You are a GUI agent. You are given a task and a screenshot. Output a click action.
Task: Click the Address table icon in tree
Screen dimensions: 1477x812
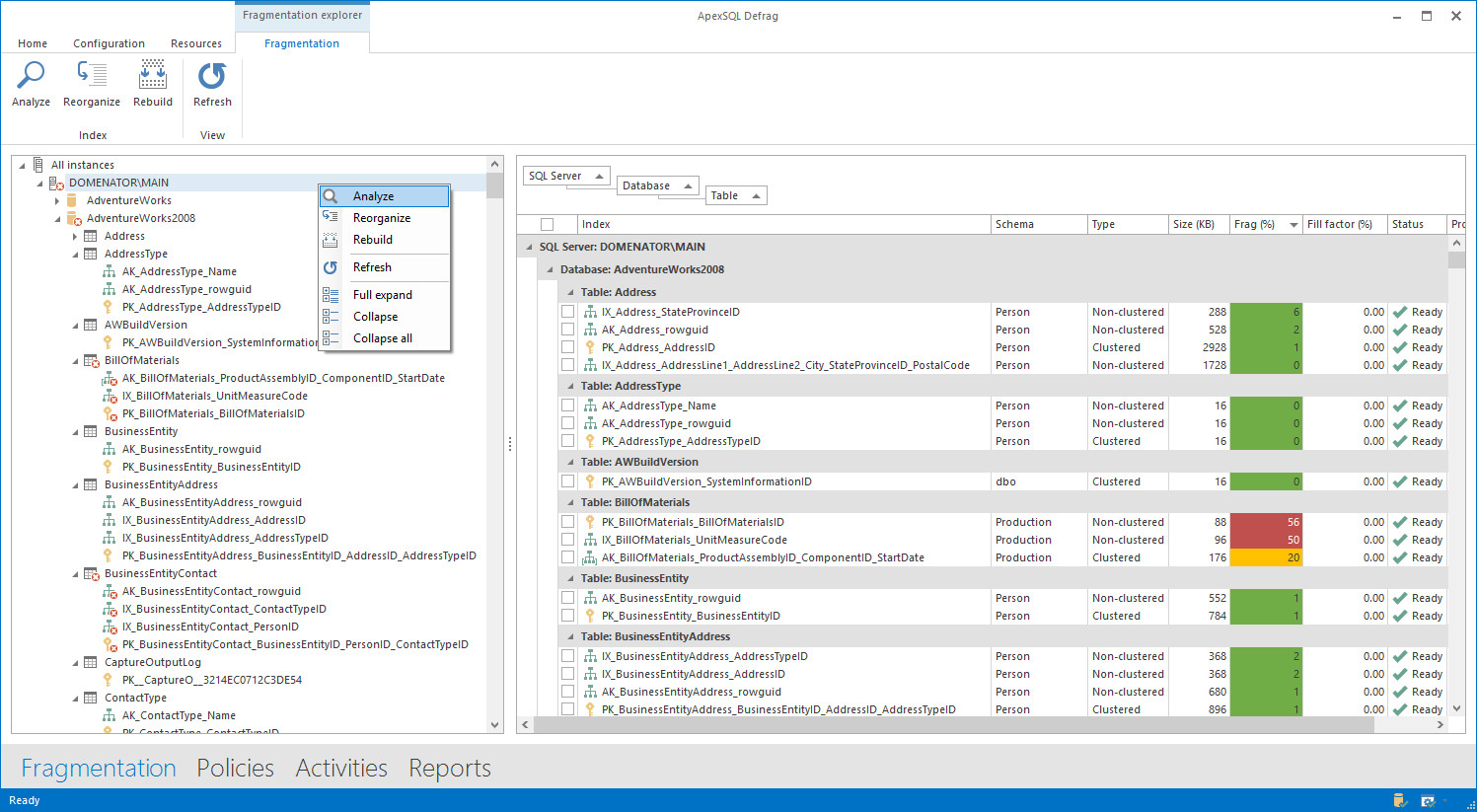91,236
